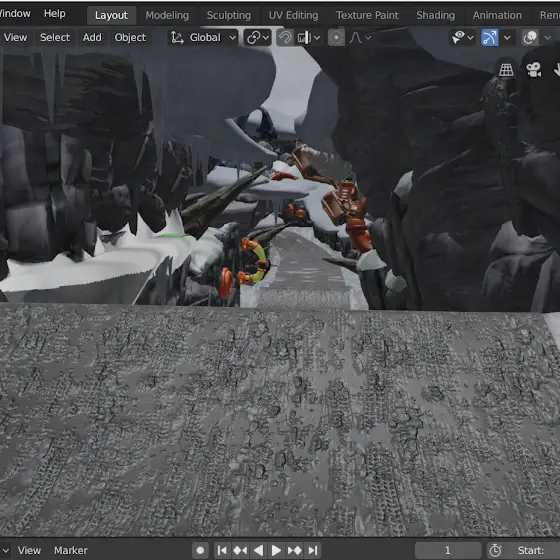The image size is (560, 560).
Task: Switch to Sculpting workspace tab
Action: tap(229, 15)
